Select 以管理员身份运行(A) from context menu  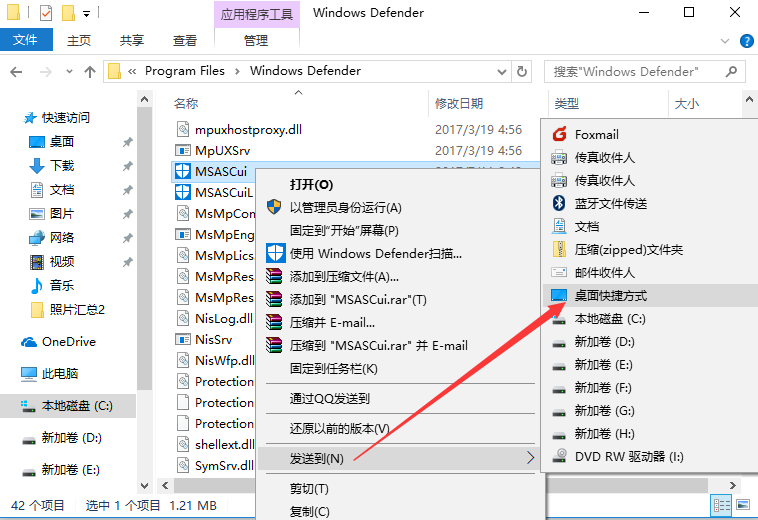coord(345,208)
